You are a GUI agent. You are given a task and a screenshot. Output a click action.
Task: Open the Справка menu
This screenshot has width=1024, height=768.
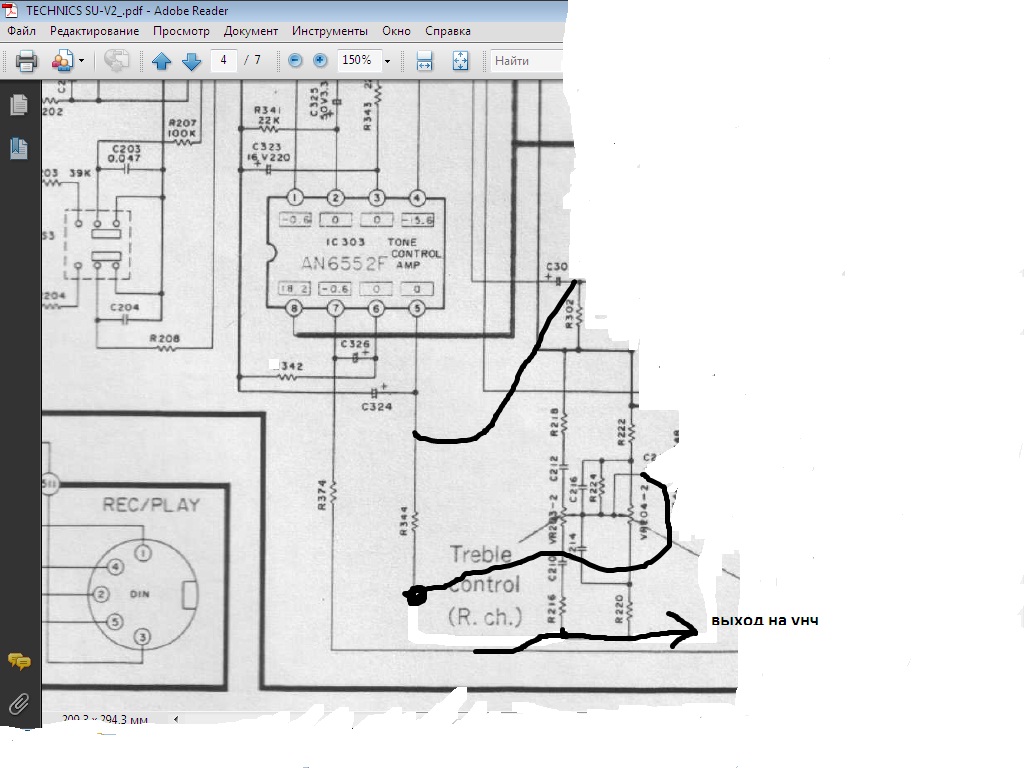point(448,31)
